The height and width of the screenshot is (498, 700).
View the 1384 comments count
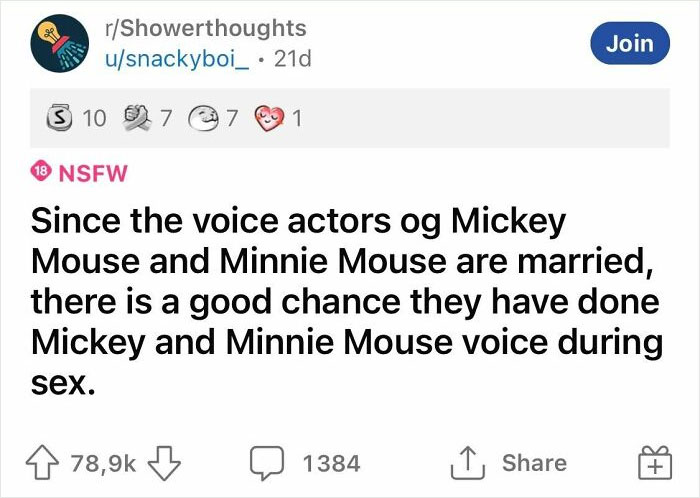pos(331,463)
